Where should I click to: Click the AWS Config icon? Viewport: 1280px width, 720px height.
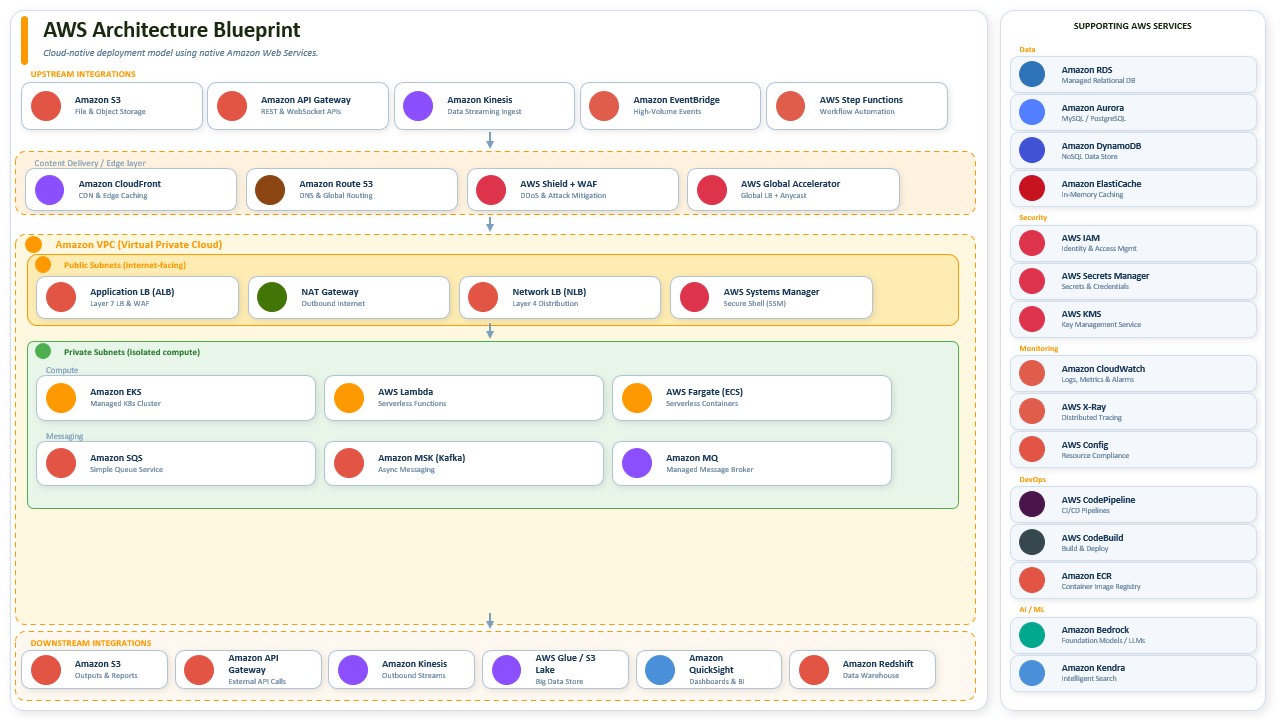[x=1032, y=449]
